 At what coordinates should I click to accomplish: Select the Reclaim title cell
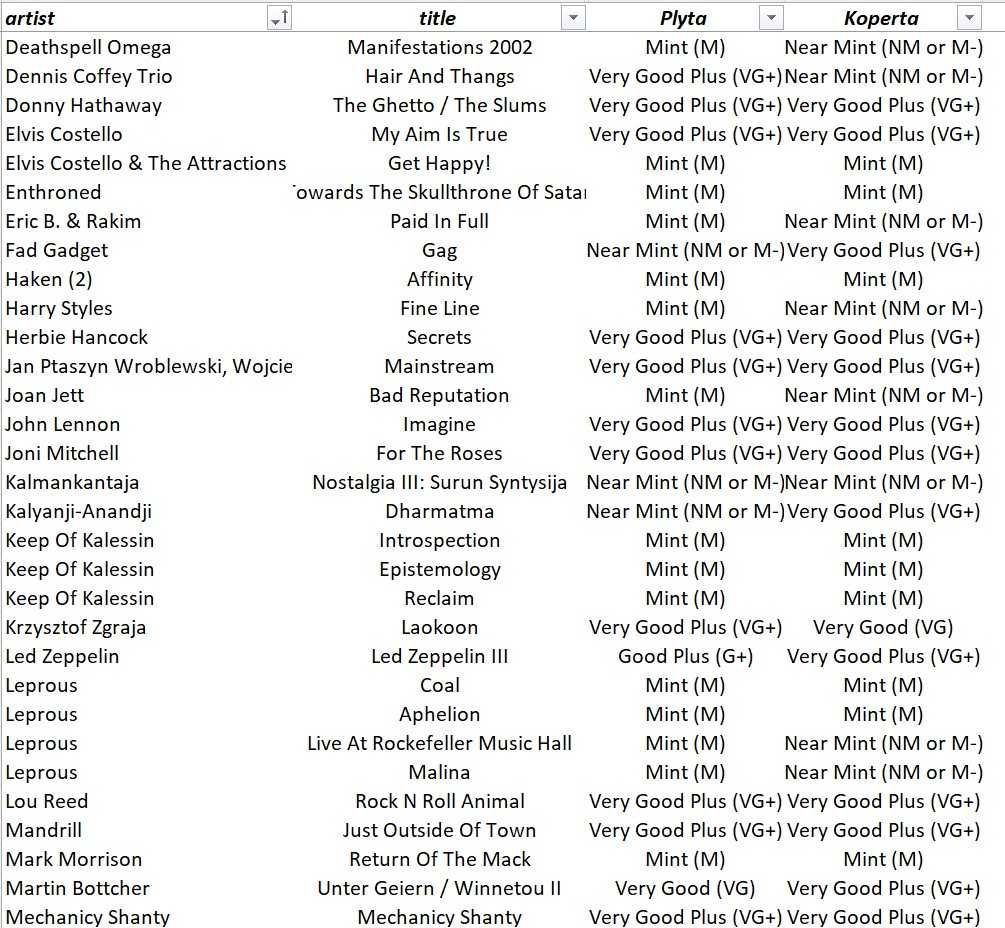440,599
